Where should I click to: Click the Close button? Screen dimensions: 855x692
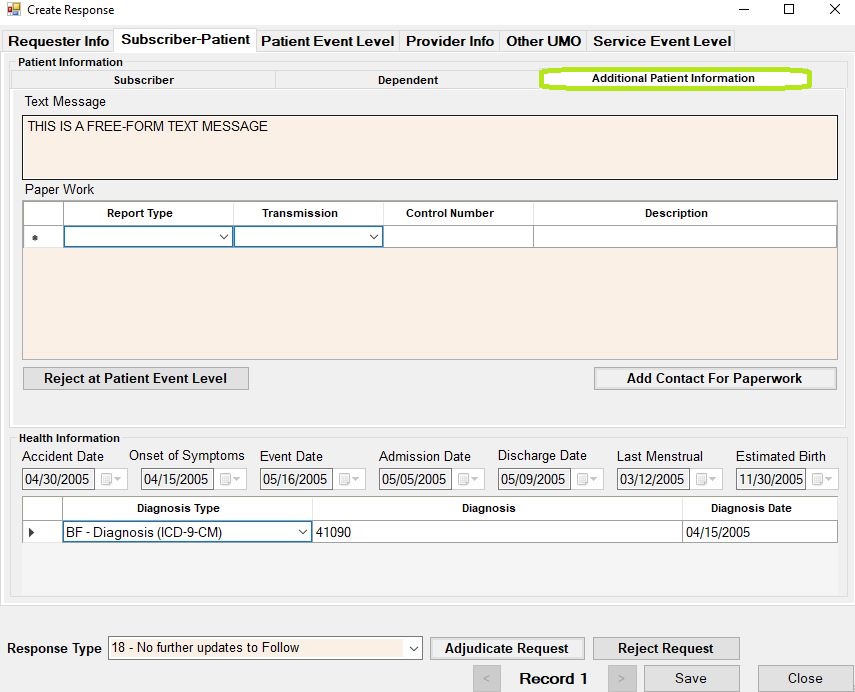tap(805, 678)
